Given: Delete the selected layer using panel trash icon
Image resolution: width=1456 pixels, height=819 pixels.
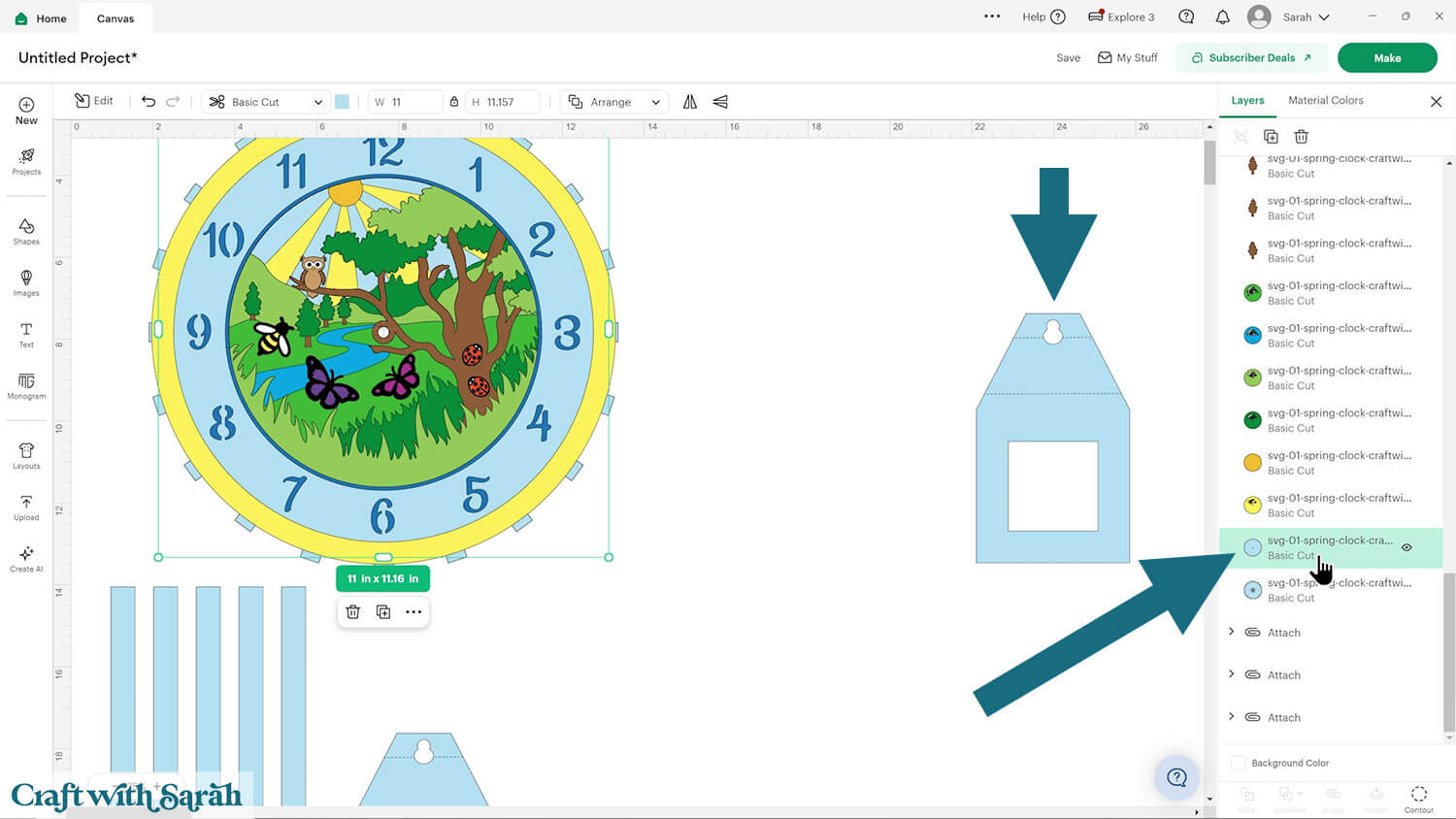Looking at the screenshot, I should click(x=1302, y=137).
